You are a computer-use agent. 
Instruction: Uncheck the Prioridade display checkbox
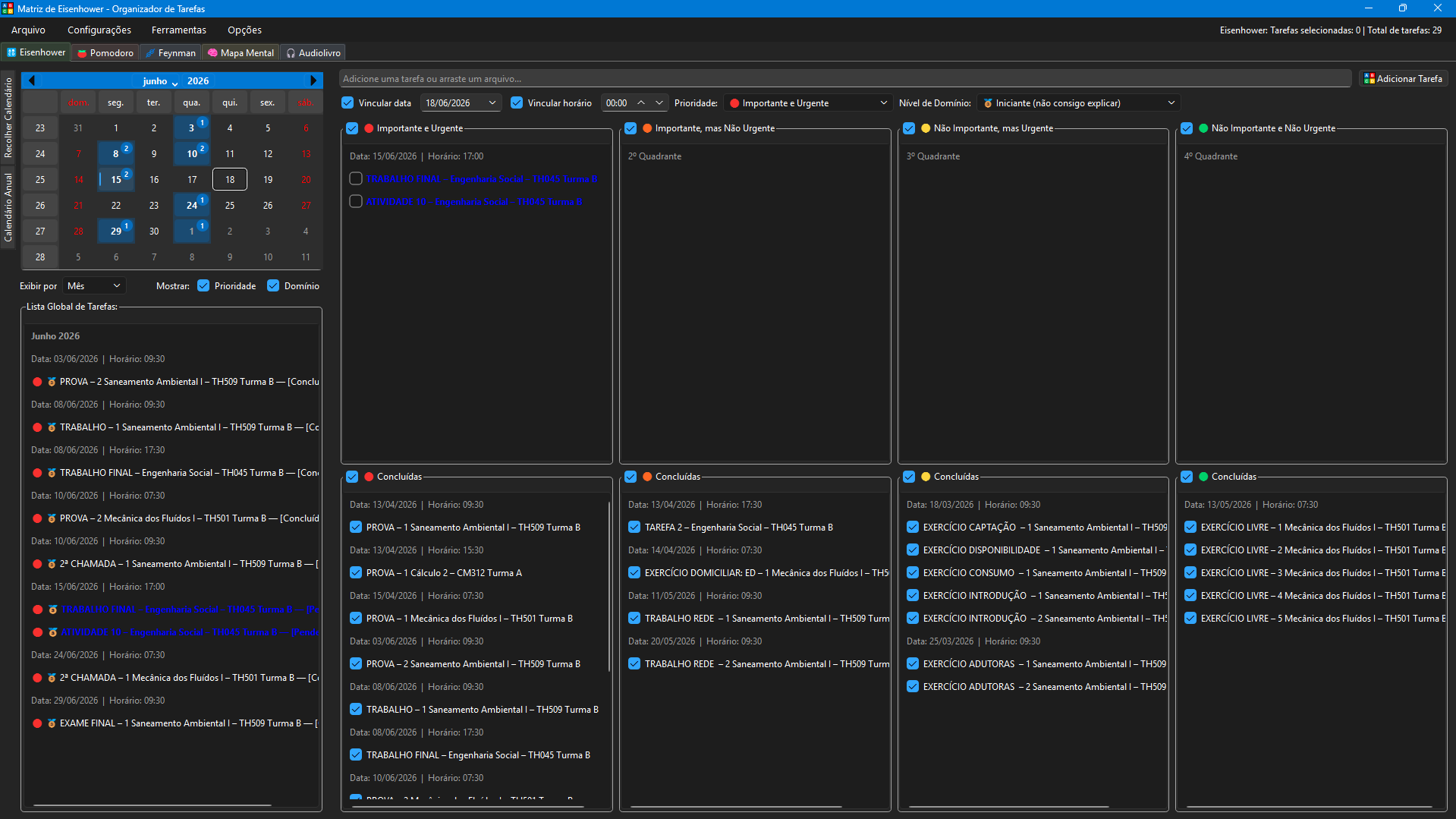tap(203, 285)
